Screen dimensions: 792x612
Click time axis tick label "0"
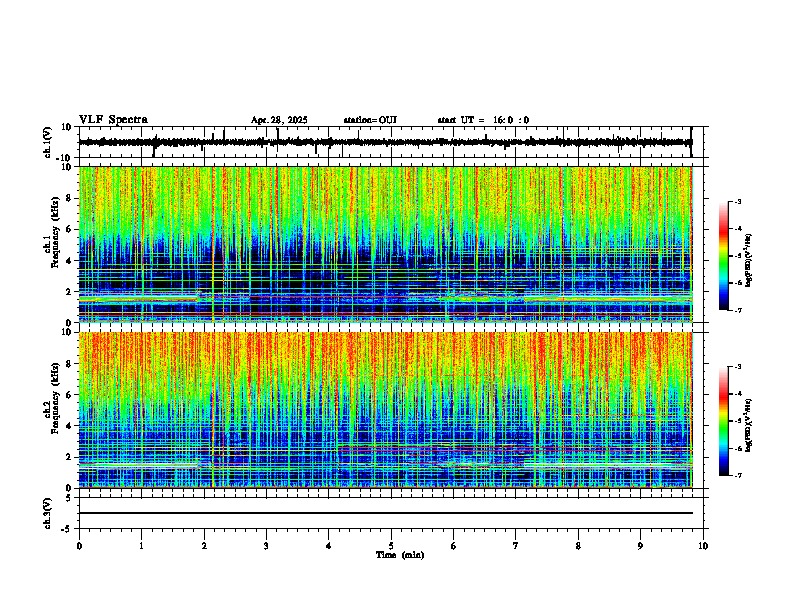pyautogui.click(x=79, y=546)
